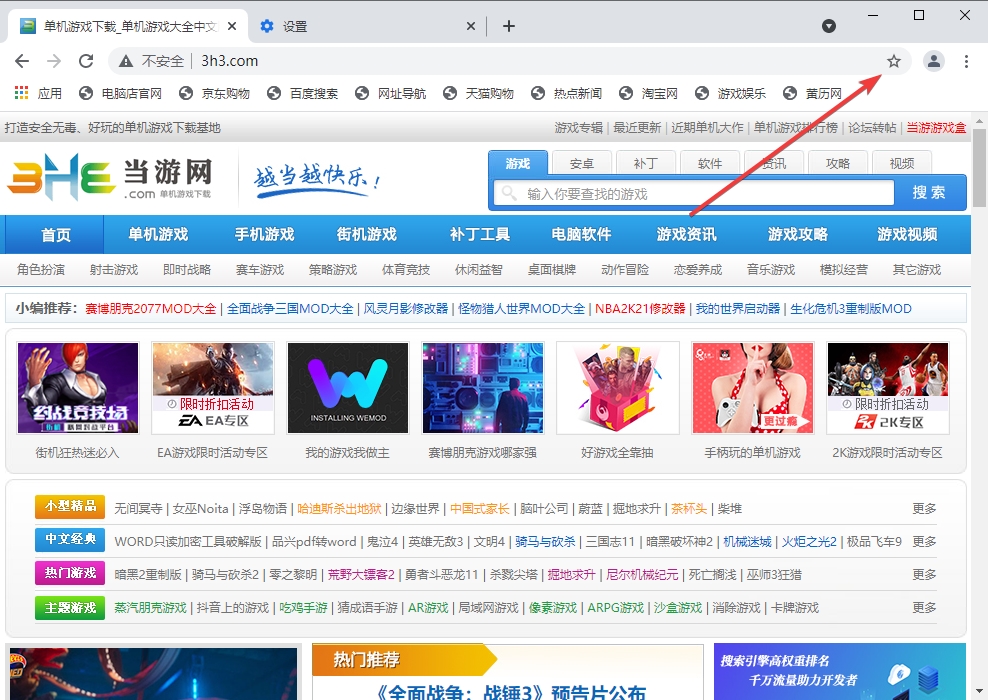The height and width of the screenshot is (700, 988).
Task: Click EA专区 promotional thumbnail
Action: (213, 387)
